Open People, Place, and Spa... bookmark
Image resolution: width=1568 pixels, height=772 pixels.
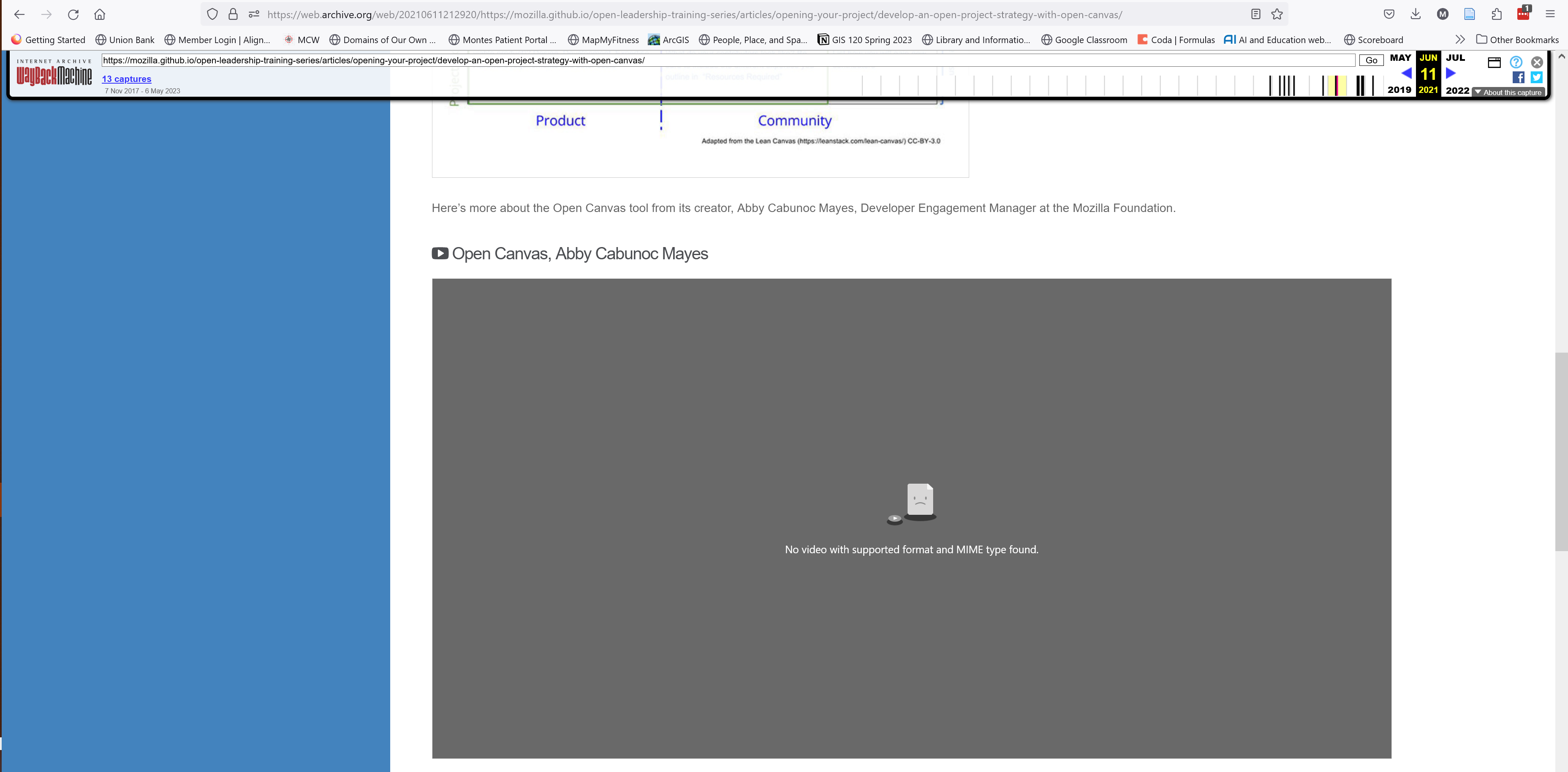[x=753, y=40]
